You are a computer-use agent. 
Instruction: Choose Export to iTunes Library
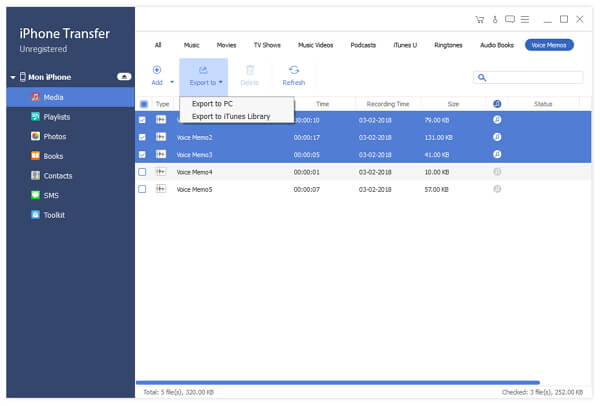[237, 116]
